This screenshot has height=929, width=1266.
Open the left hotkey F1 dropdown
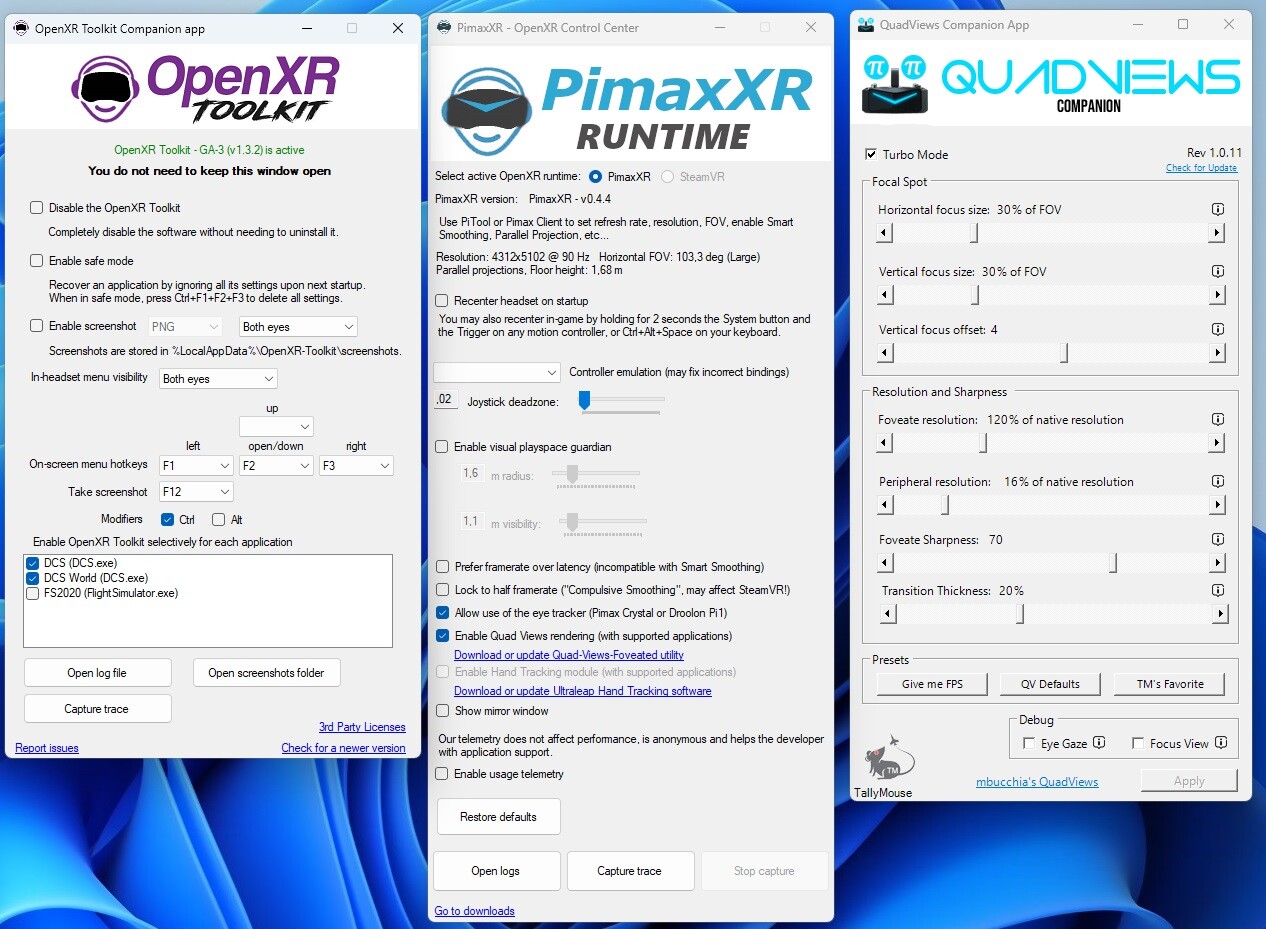click(197, 466)
